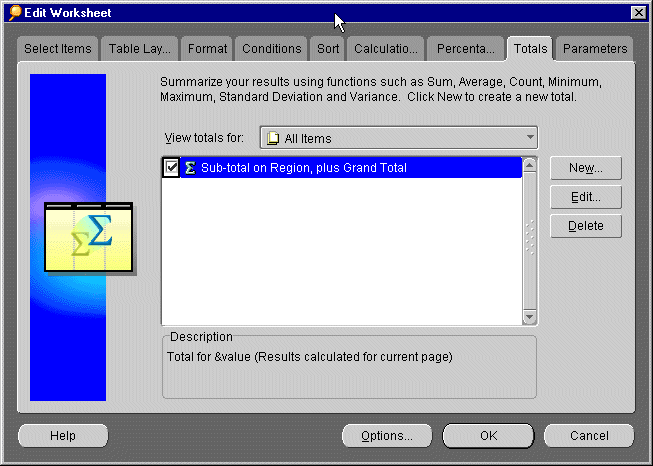Switch to the Select Items tab
The width and height of the screenshot is (653, 466).
pyautogui.click(x=58, y=48)
